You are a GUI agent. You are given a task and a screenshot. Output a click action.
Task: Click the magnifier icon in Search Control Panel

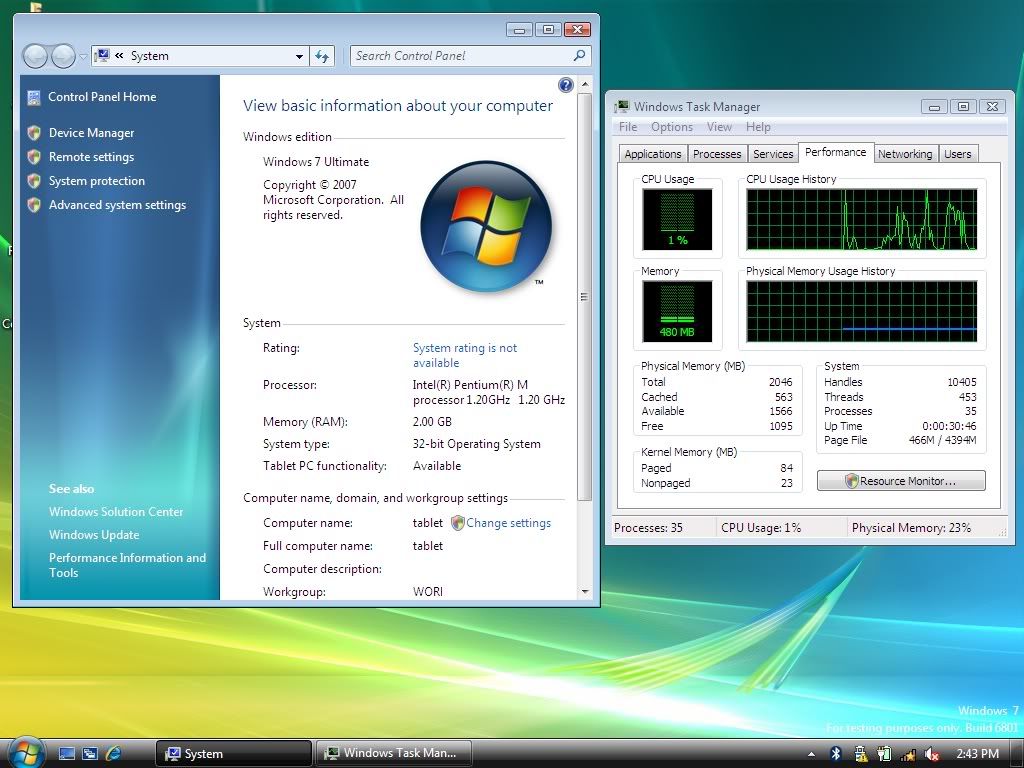pos(579,56)
